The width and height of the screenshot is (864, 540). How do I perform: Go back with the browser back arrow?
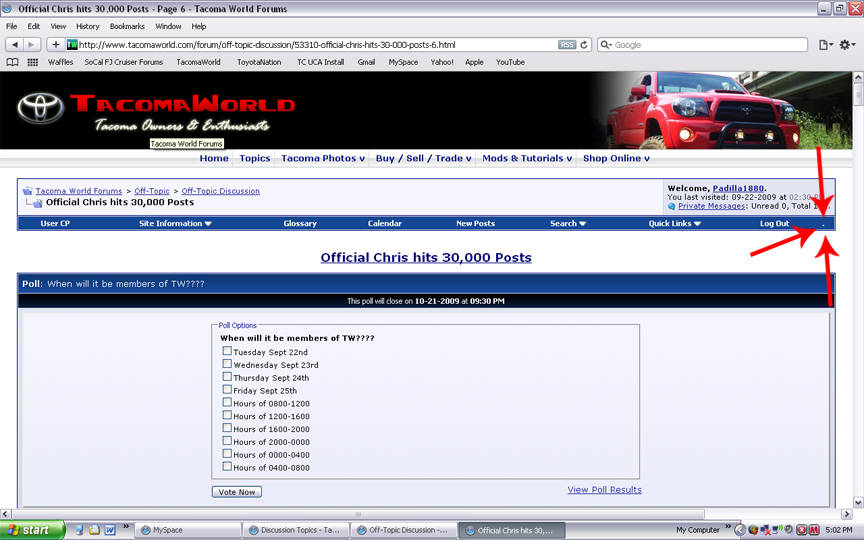14,45
